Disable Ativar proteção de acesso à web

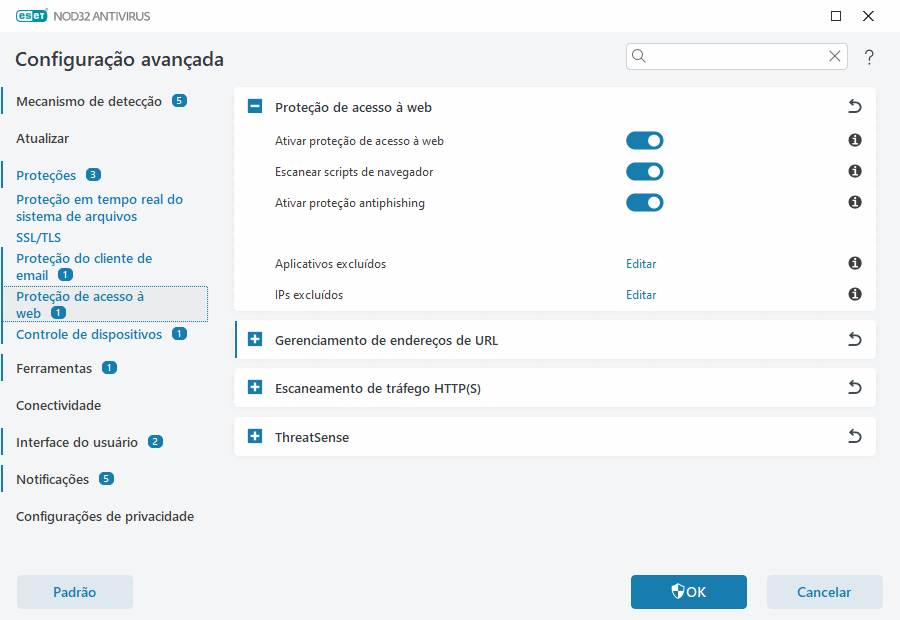tap(644, 140)
